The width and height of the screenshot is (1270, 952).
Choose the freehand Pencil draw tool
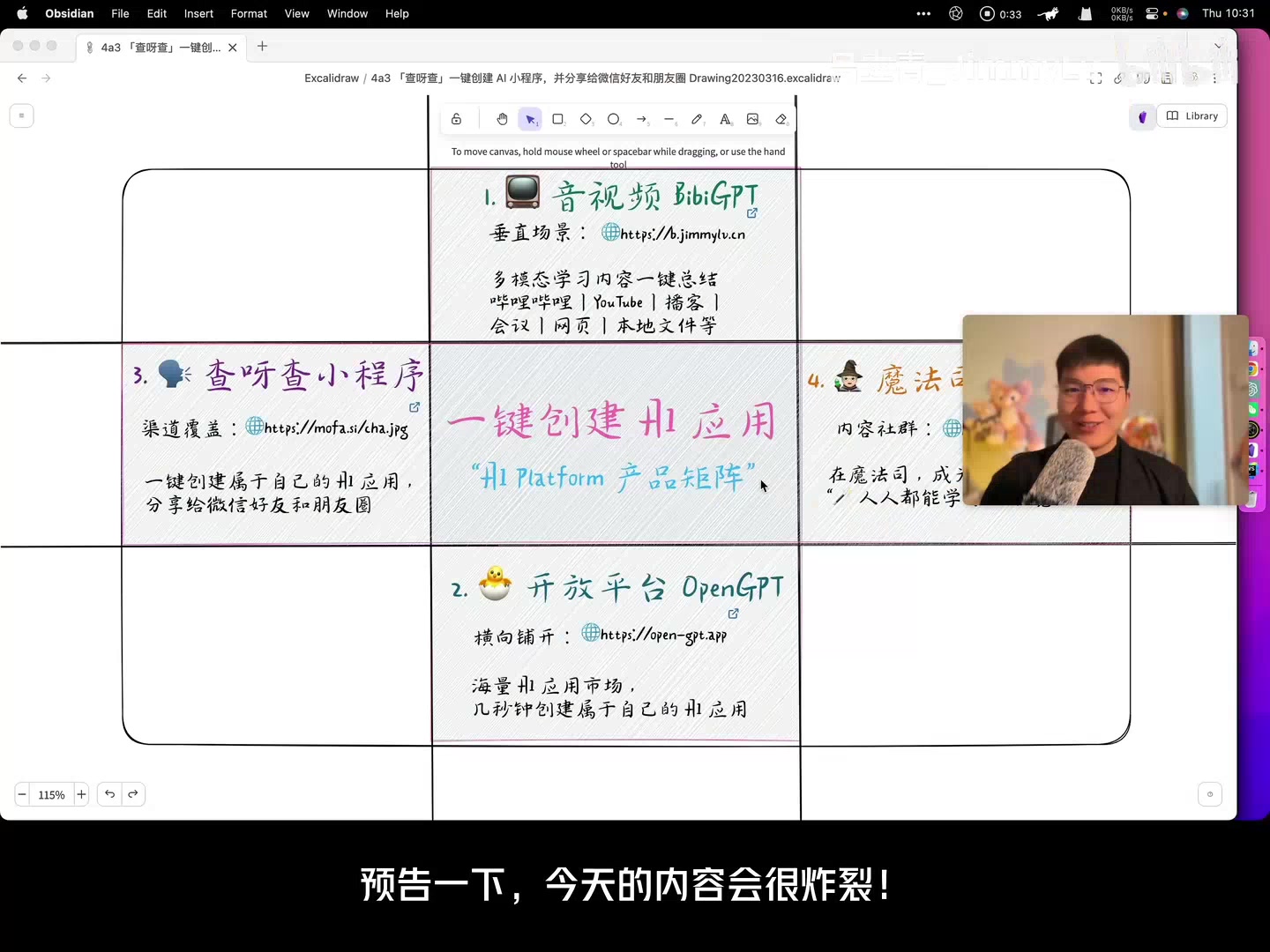(697, 119)
